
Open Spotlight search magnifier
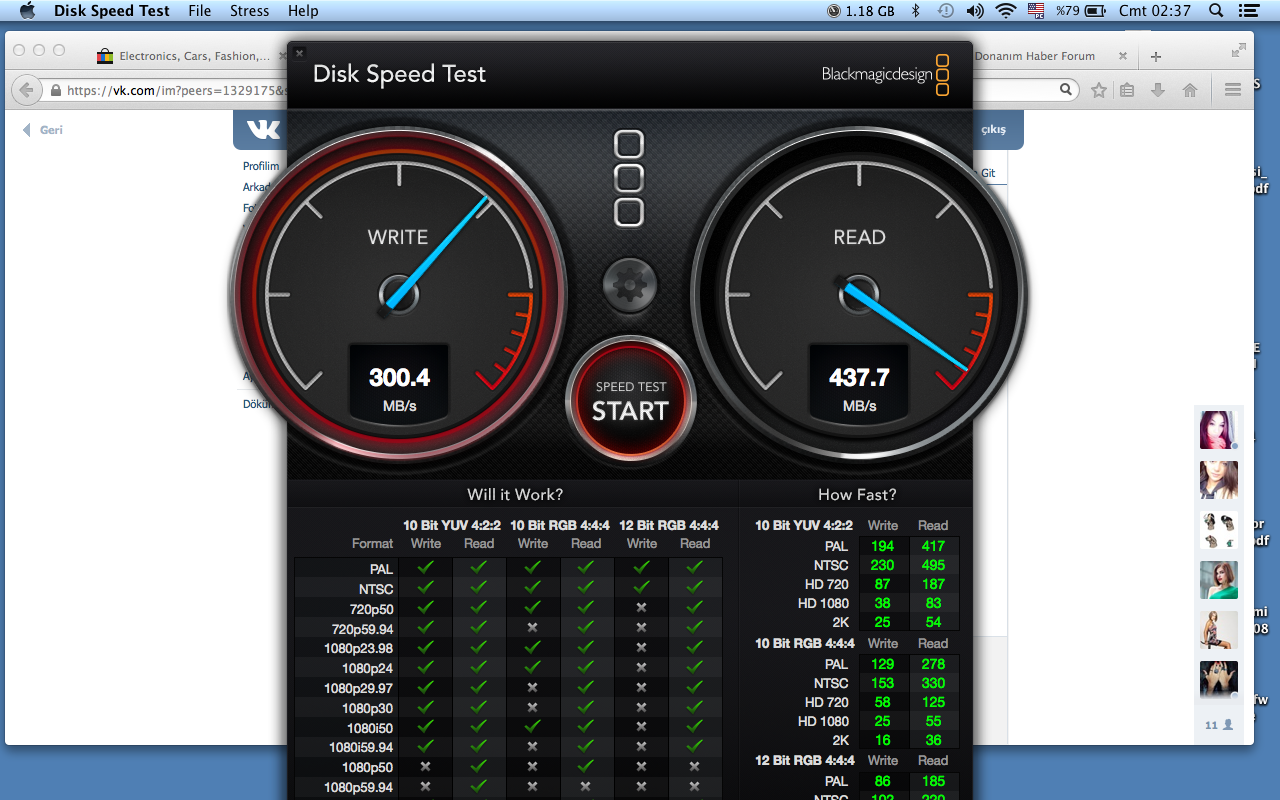pos(1216,11)
